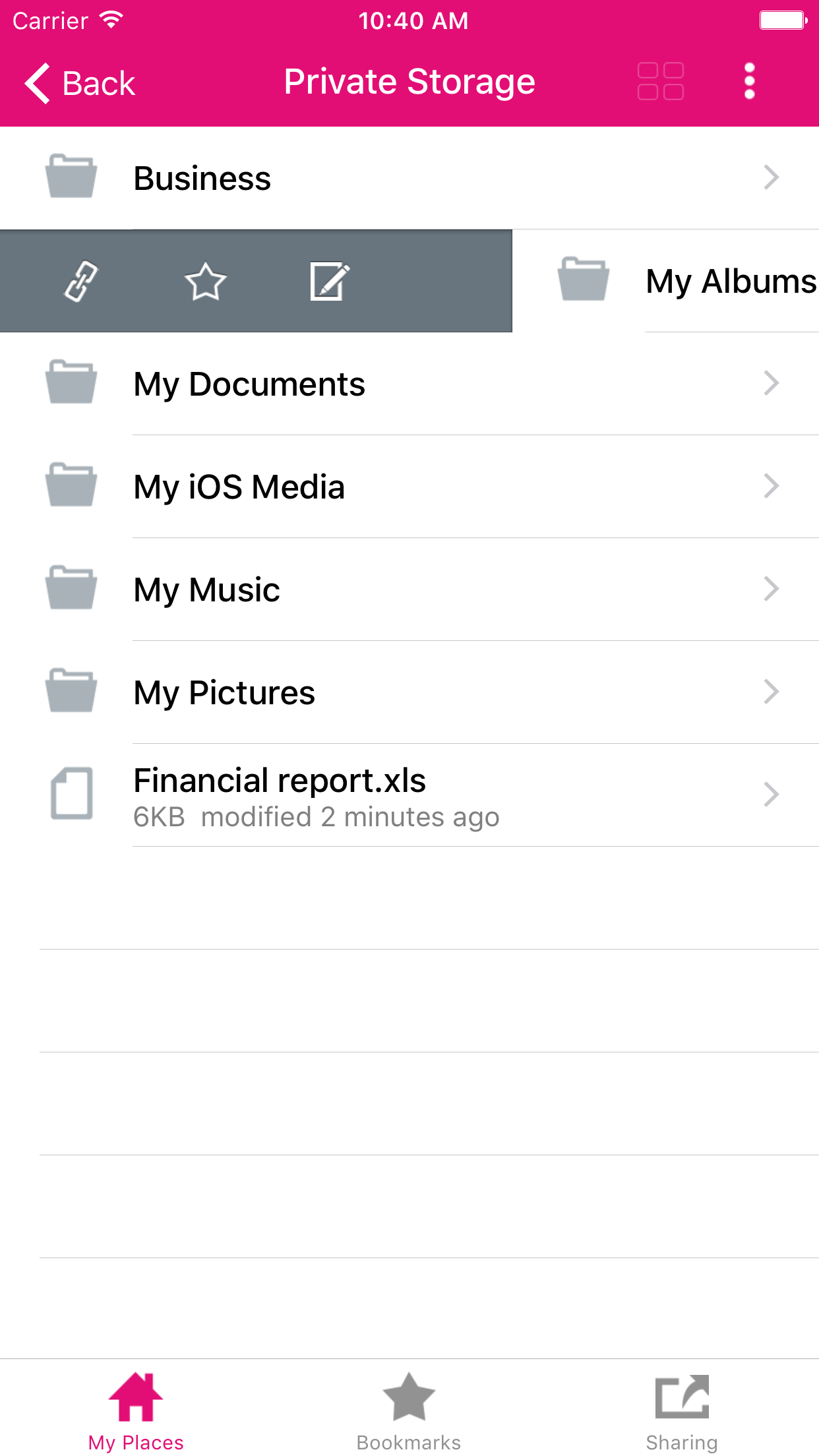Screen dimensions: 819x1456
Task: Click the Business row chevron
Action: pos(771,177)
